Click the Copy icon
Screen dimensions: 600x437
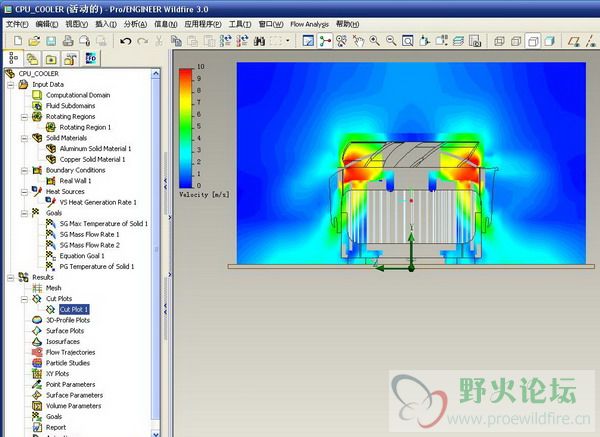pos(176,41)
